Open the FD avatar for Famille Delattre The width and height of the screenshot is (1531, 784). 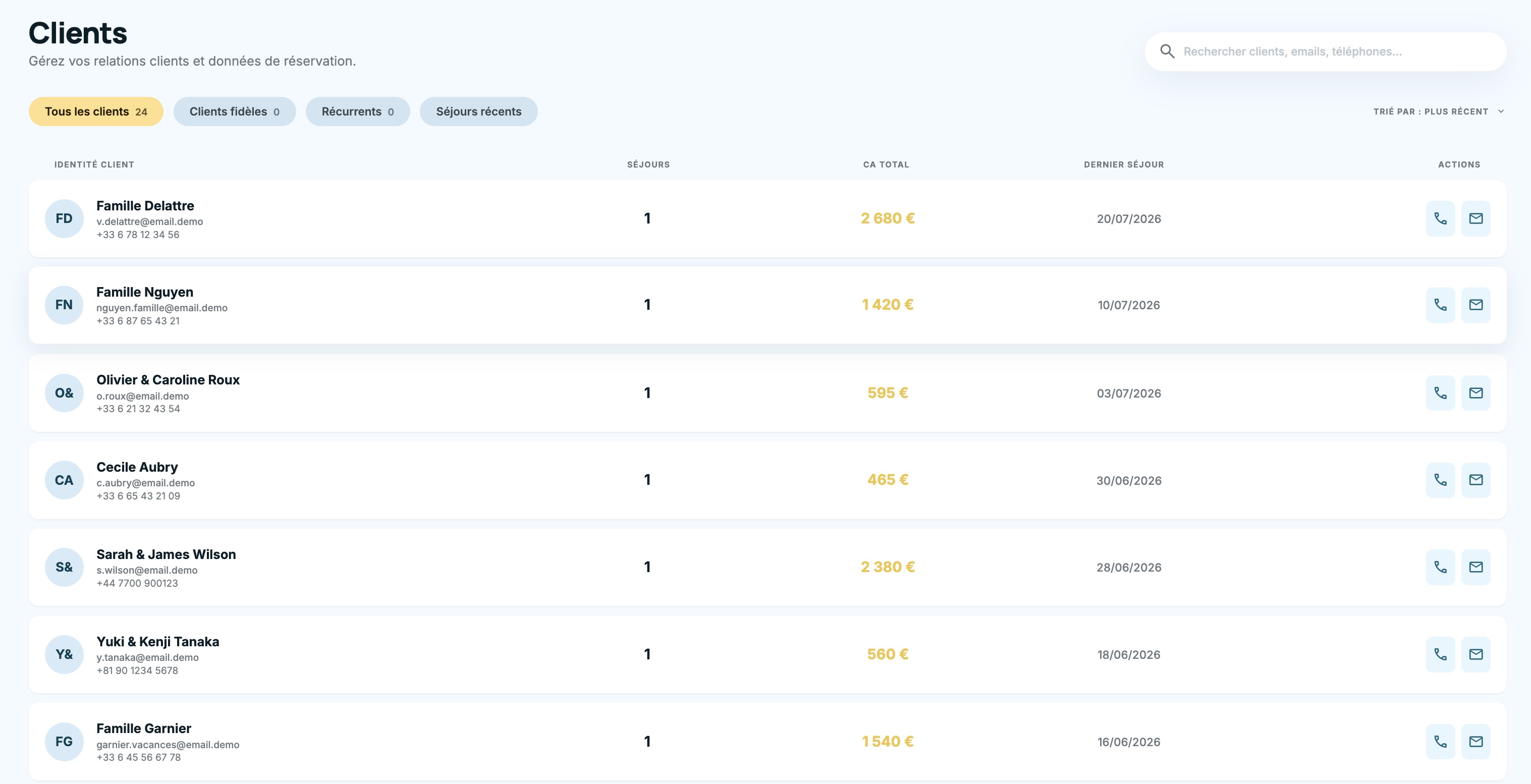pos(64,219)
